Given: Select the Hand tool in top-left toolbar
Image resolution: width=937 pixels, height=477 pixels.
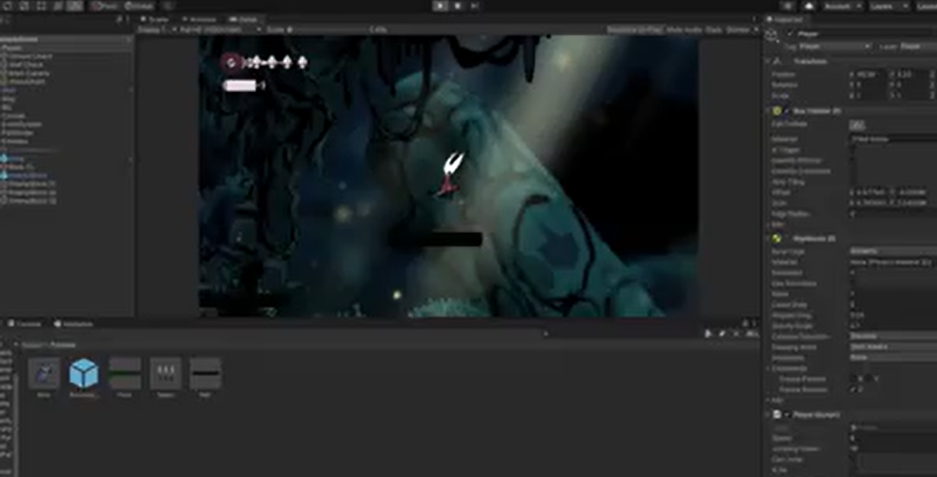Looking at the screenshot, I should 8,6.
